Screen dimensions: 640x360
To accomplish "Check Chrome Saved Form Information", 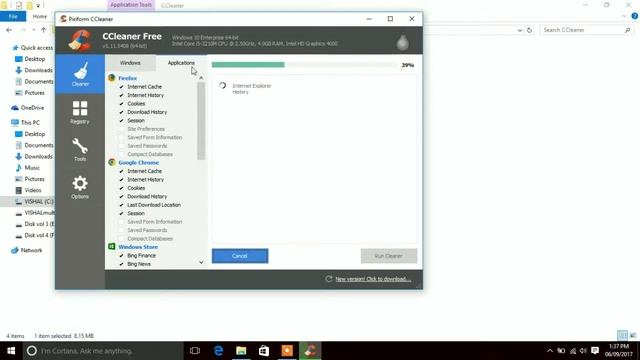I will 121,222.
